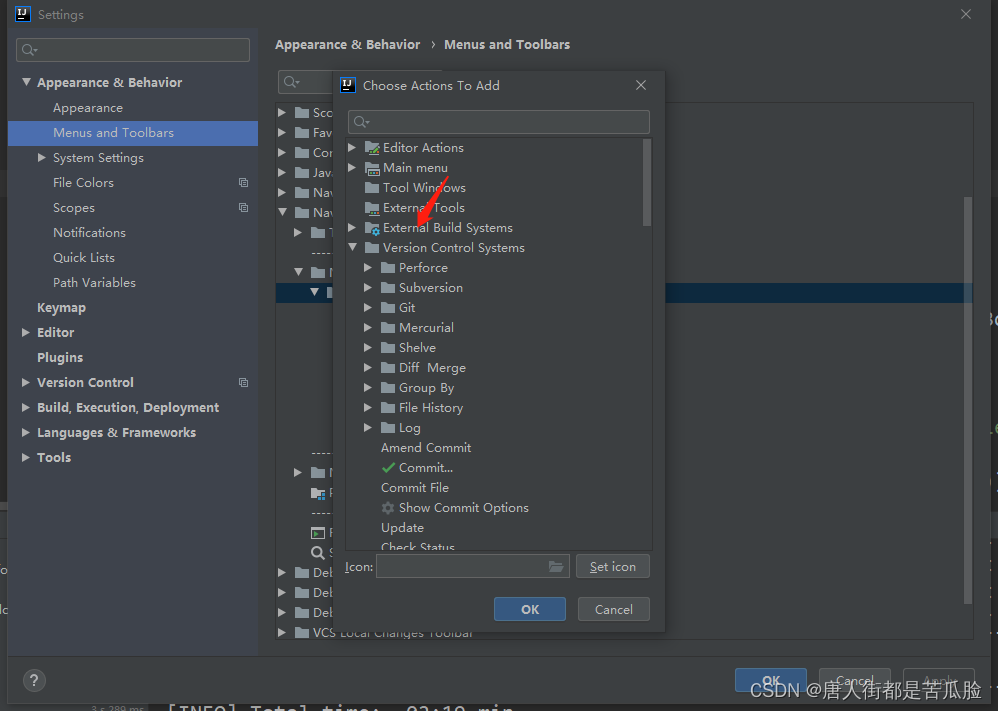Expand the Editor Actions node

click(352, 148)
